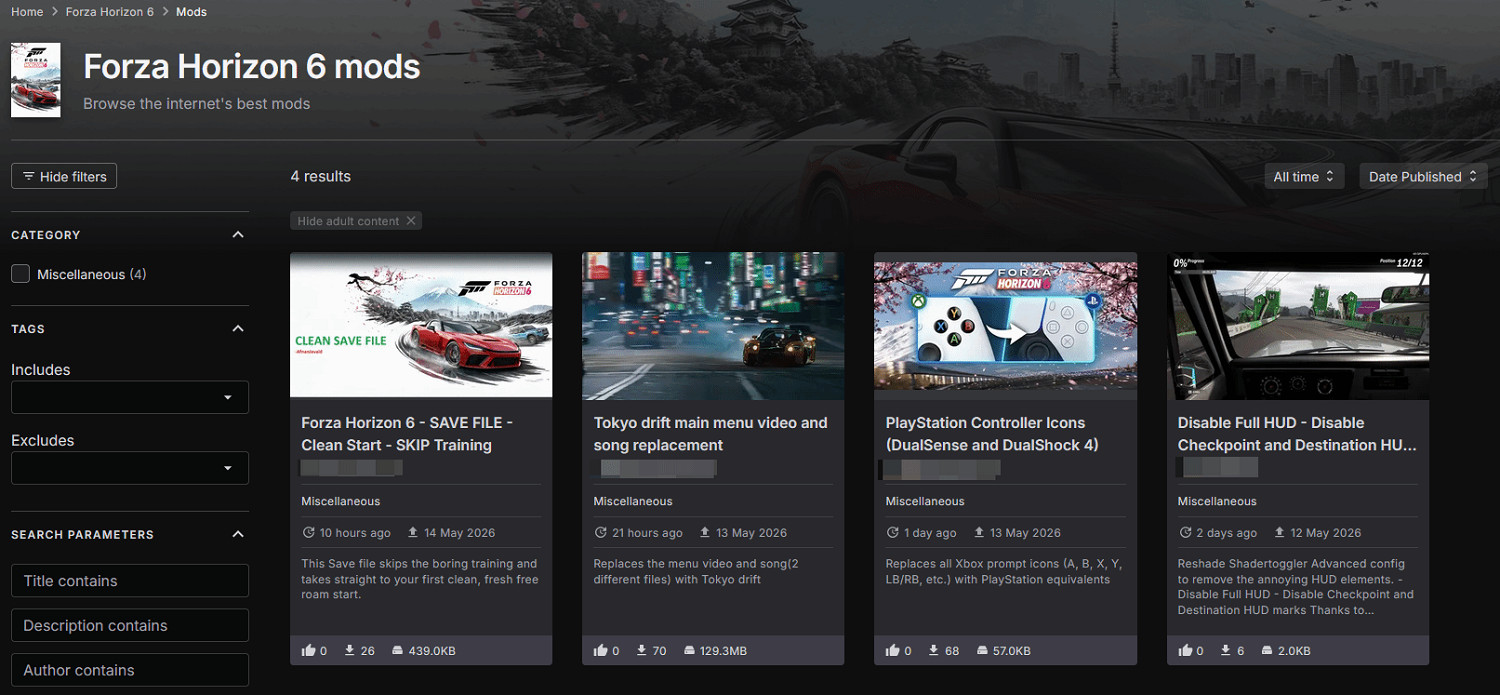The height and width of the screenshot is (695, 1500).
Task: Click Miscellaneous on PlayStation Icons card
Action: point(925,501)
